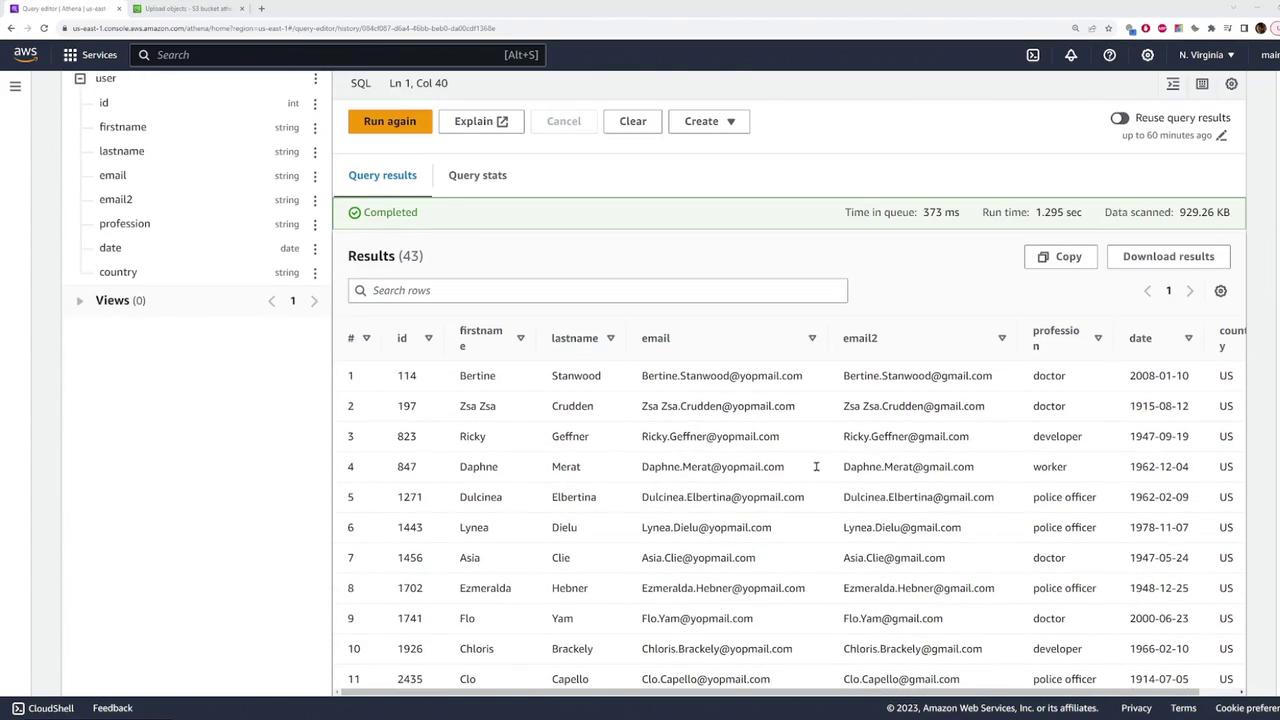The height and width of the screenshot is (720, 1280).
Task: Click the Run again button
Action: coord(389,121)
